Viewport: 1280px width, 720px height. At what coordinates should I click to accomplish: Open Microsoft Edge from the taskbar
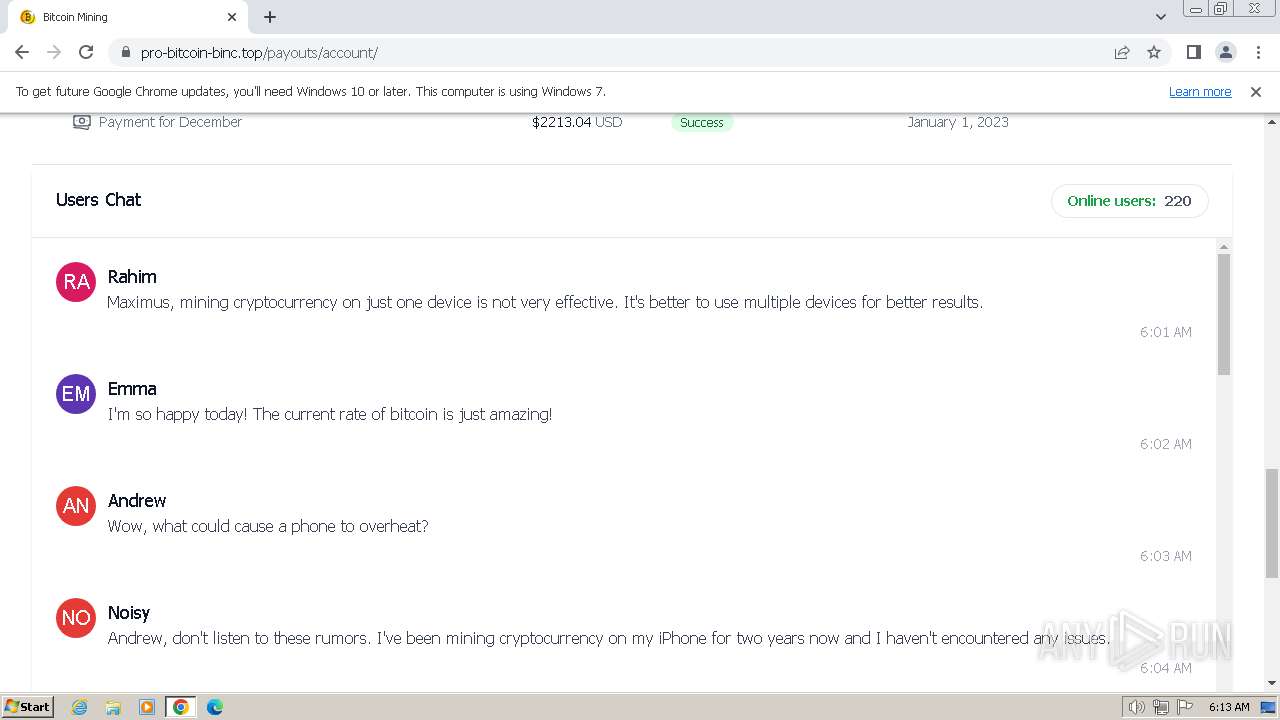(215, 707)
